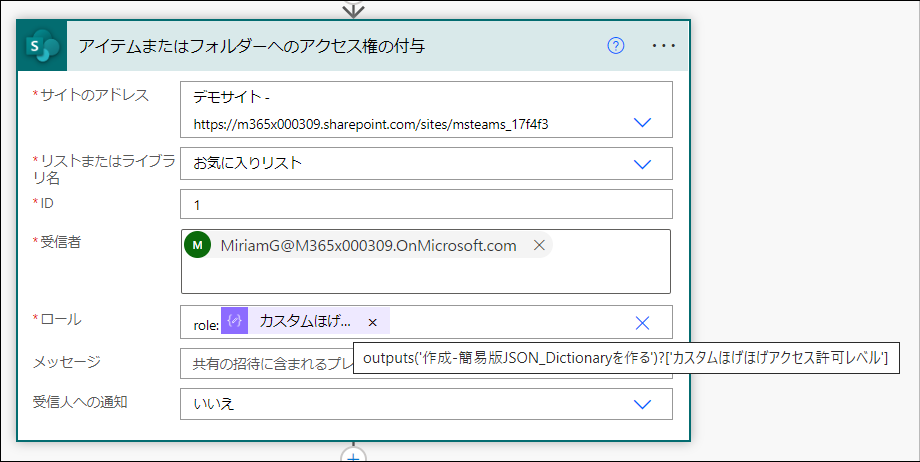This screenshot has height=462, width=920.
Task: Expand the list or library name dropdown
Action: [x=642, y=164]
